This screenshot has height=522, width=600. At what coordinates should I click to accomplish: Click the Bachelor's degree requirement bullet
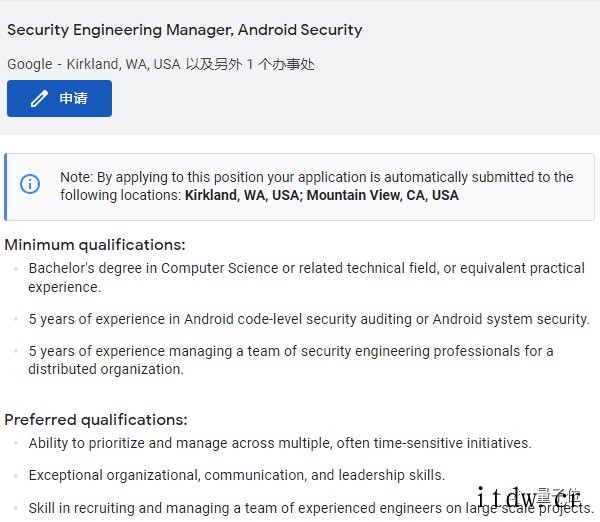pyautogui.click(x=307, y=277)
